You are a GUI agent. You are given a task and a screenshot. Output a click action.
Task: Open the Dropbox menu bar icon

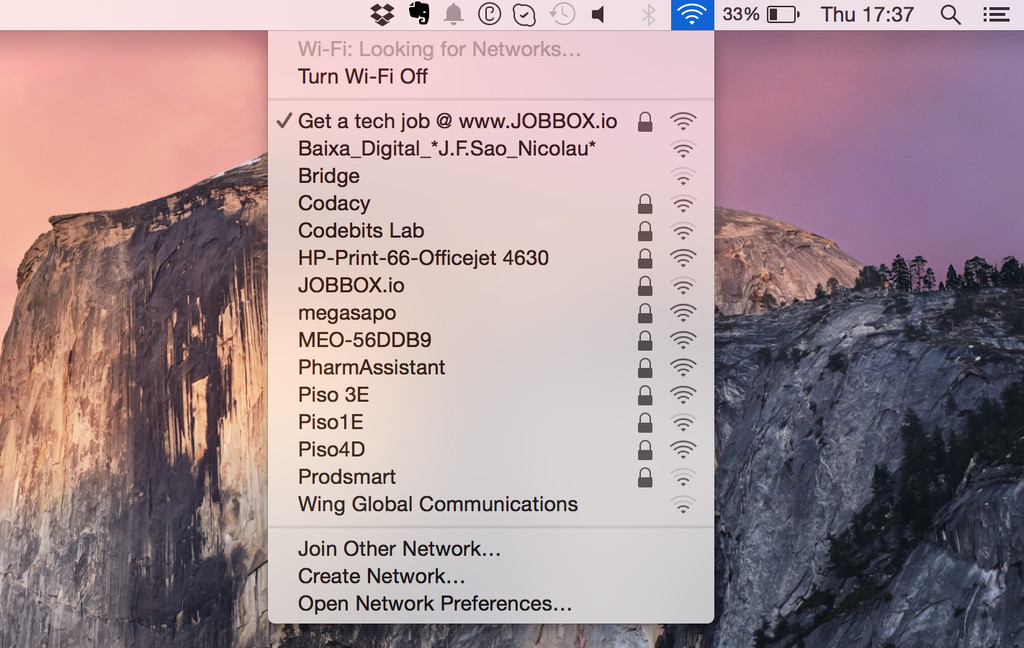[x=382, y=14]
